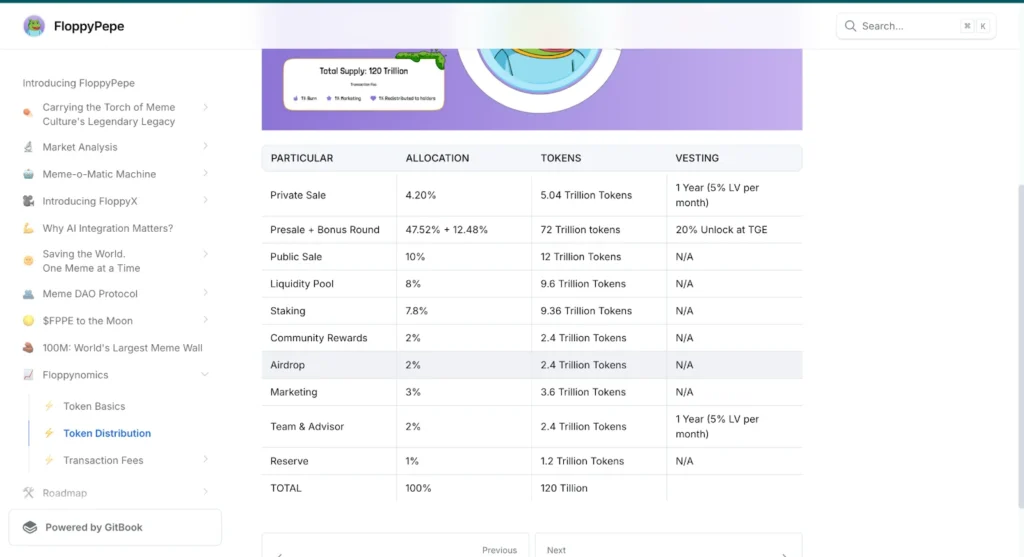Open Powered by GitBook link
Image resolution: width=1024 pixels, height=557 pixels.
[115, 527]
